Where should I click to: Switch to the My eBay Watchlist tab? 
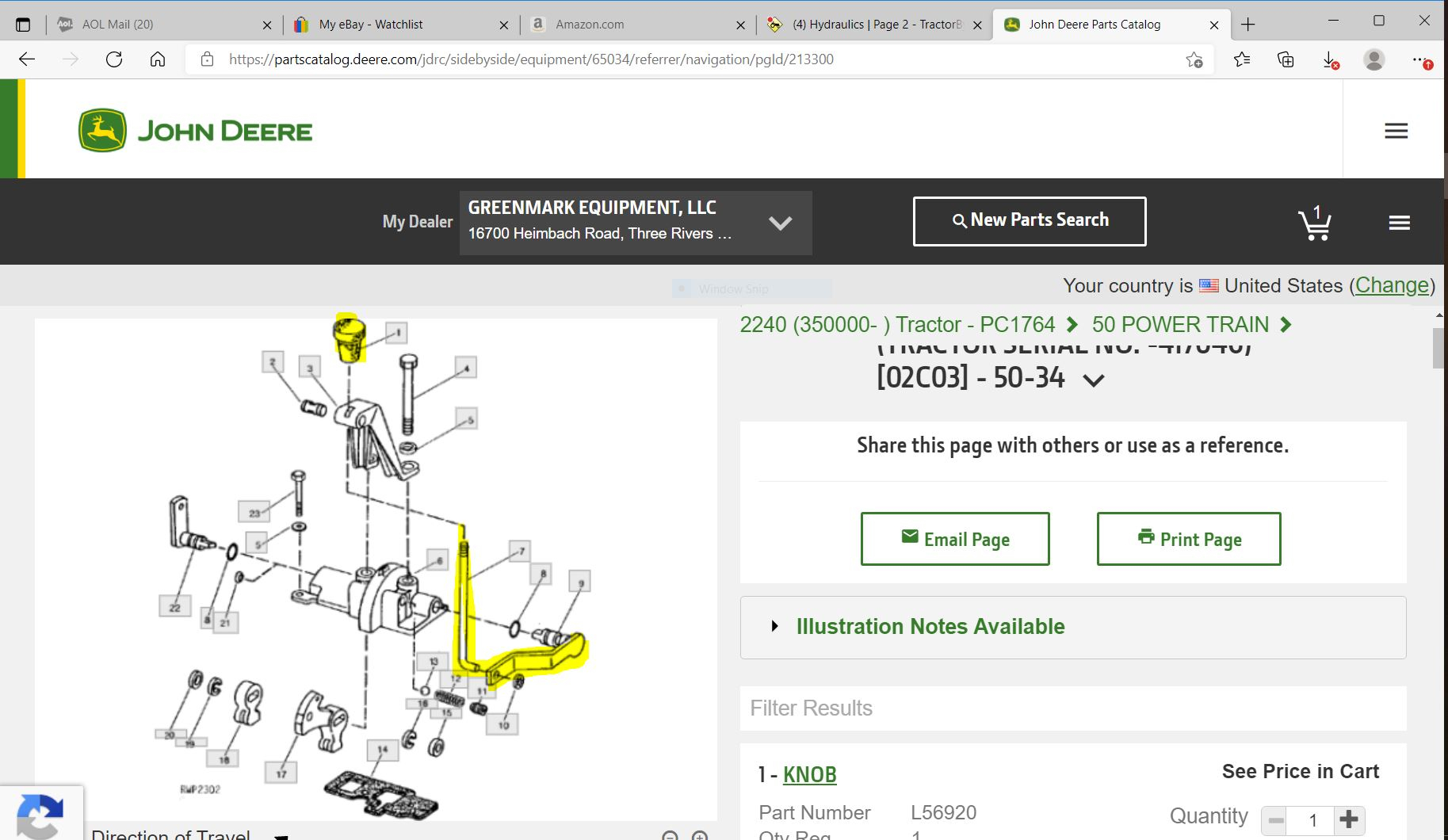coord(400,25)
